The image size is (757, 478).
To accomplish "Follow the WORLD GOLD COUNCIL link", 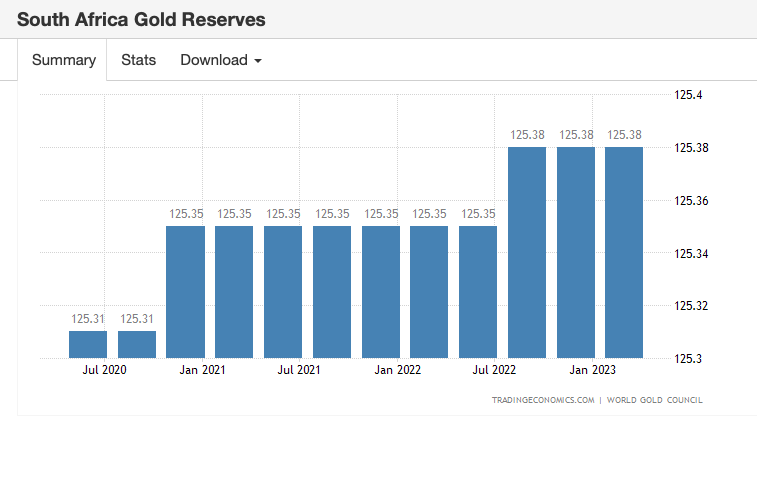I will point(654,400).
